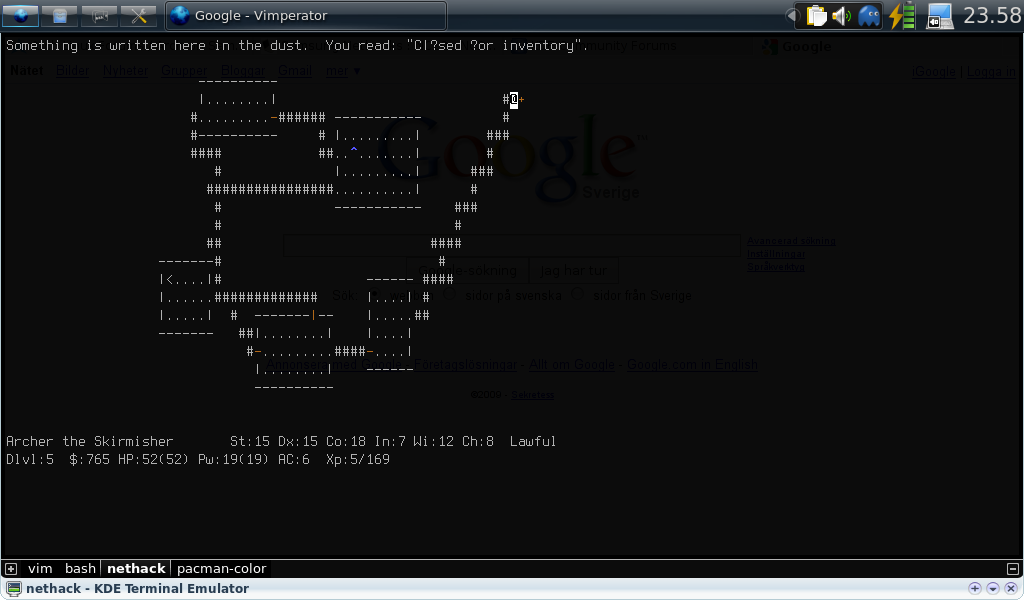Click the whiteboard launcher next to the tools icon
1024x600 pixels.
pos(99,15)
